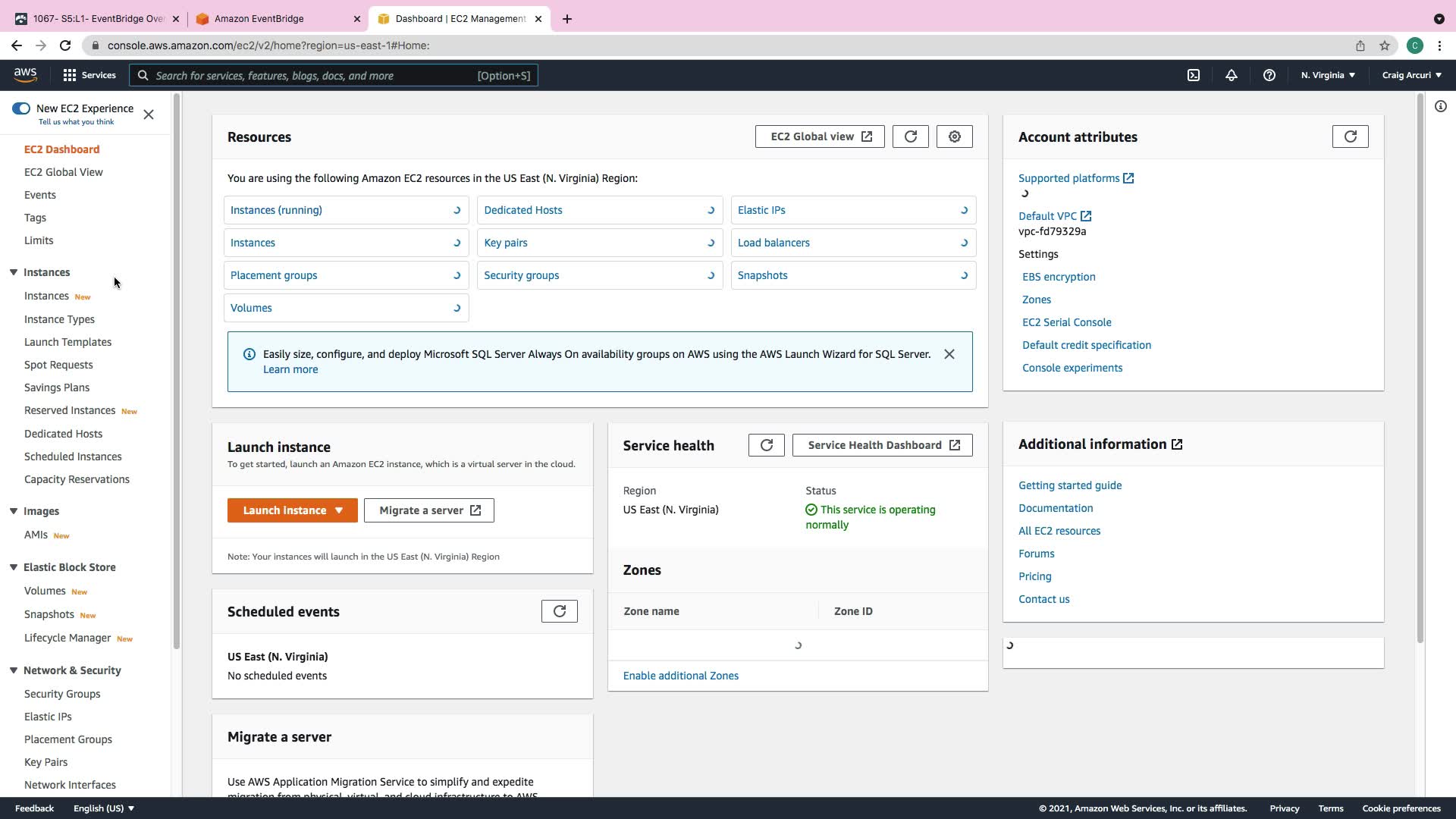Click the AWS logo home icon
The height and width of the screenshot is (819, 1456).
click(25, 74)
